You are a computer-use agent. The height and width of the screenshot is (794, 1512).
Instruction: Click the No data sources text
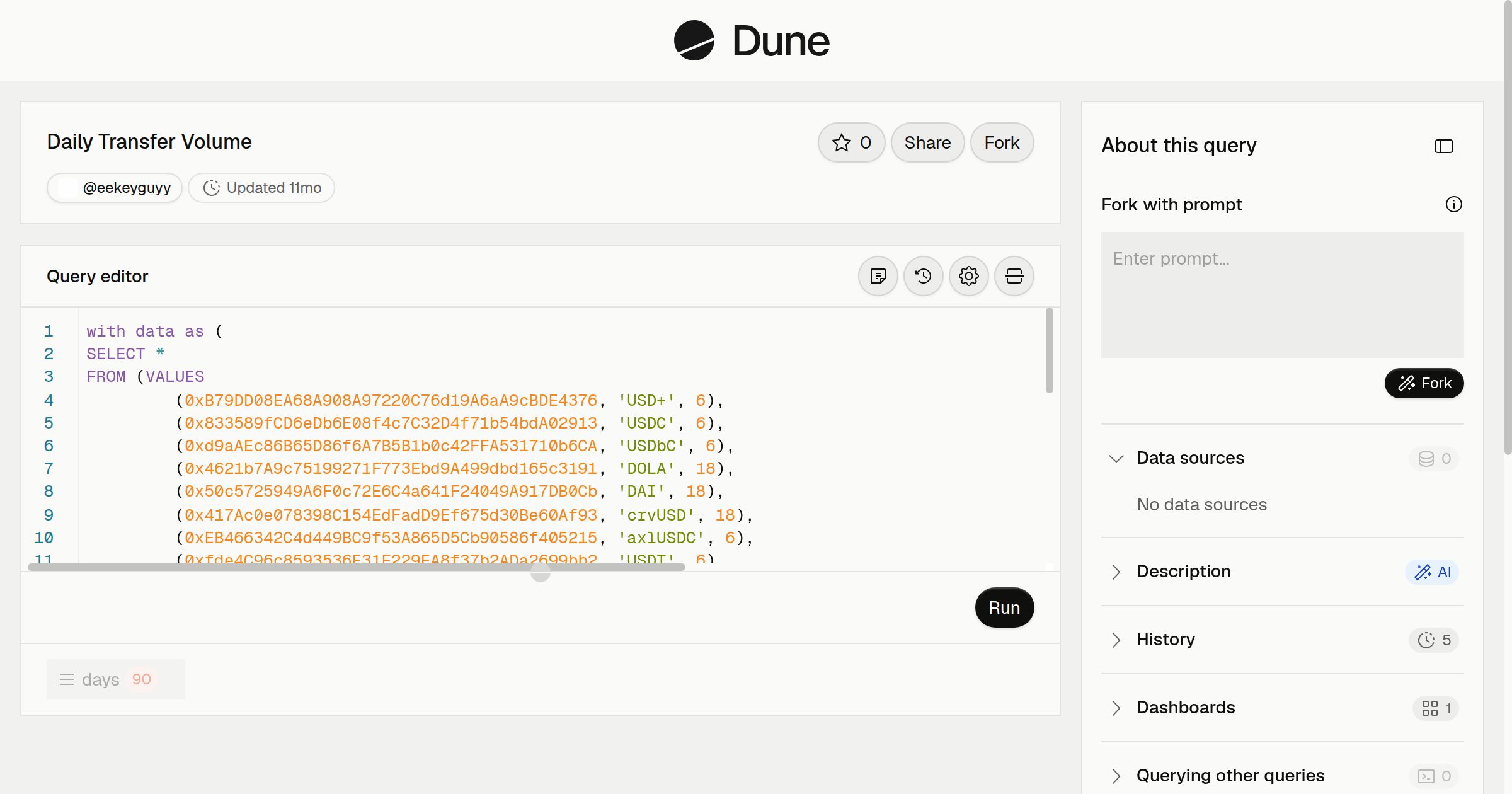pos(1201,504)
